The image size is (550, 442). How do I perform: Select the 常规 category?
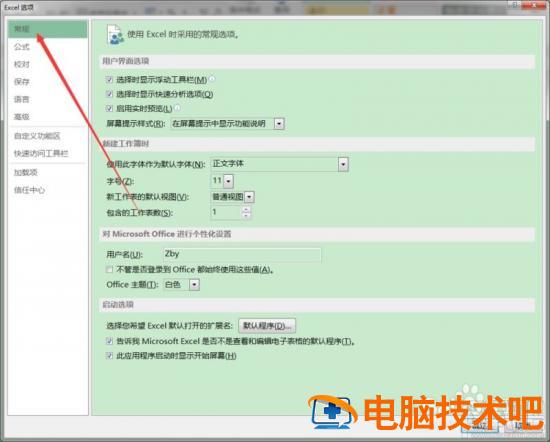47,29
